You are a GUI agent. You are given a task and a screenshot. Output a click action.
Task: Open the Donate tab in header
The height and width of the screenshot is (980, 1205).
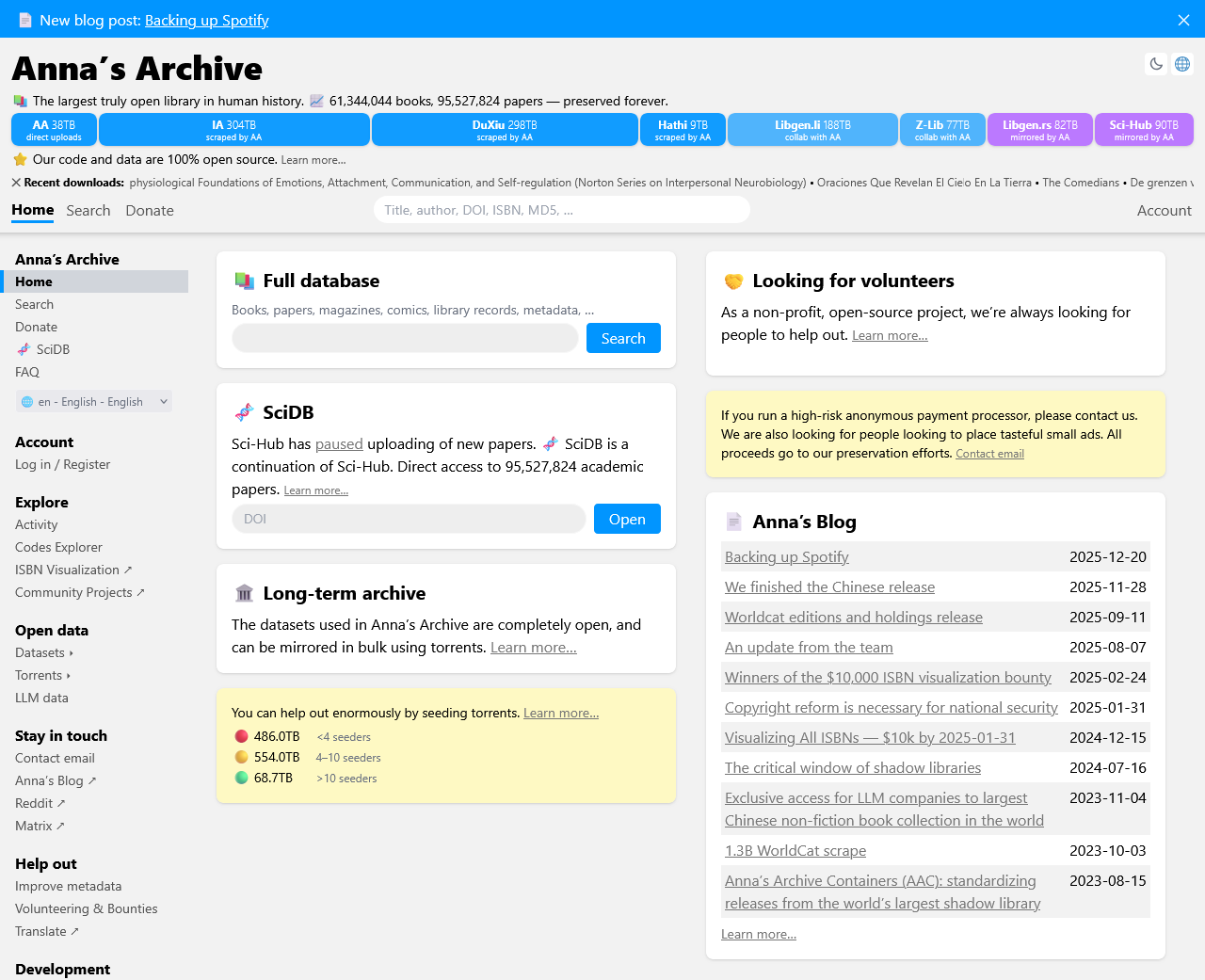150,211
